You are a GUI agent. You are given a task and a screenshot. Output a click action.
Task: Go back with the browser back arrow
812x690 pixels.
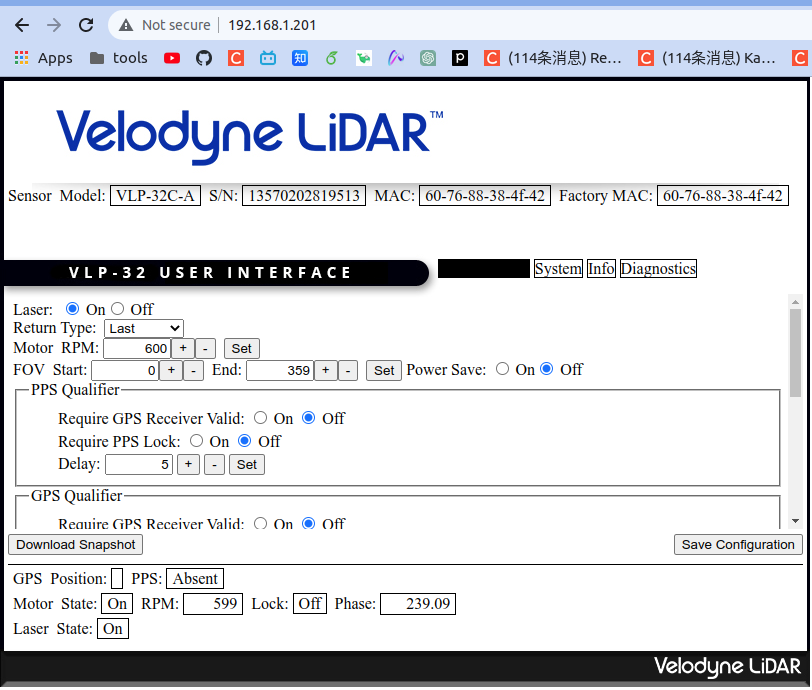coord(22,25)
